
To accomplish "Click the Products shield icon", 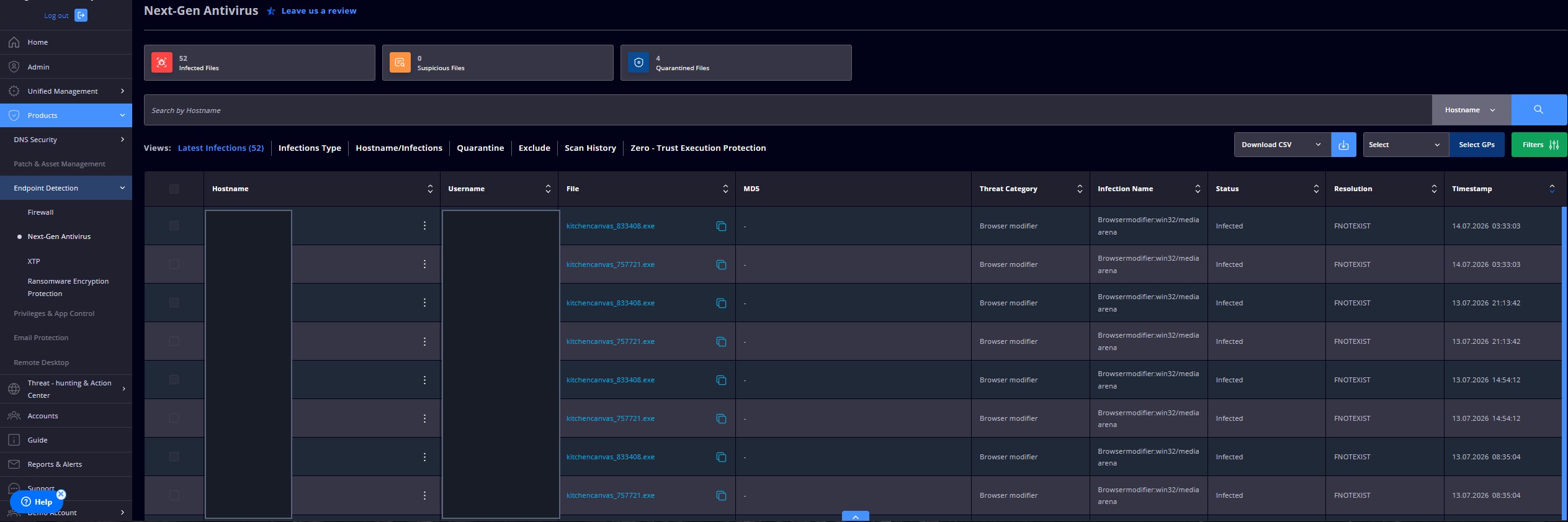I will click(x=14, y=115).
